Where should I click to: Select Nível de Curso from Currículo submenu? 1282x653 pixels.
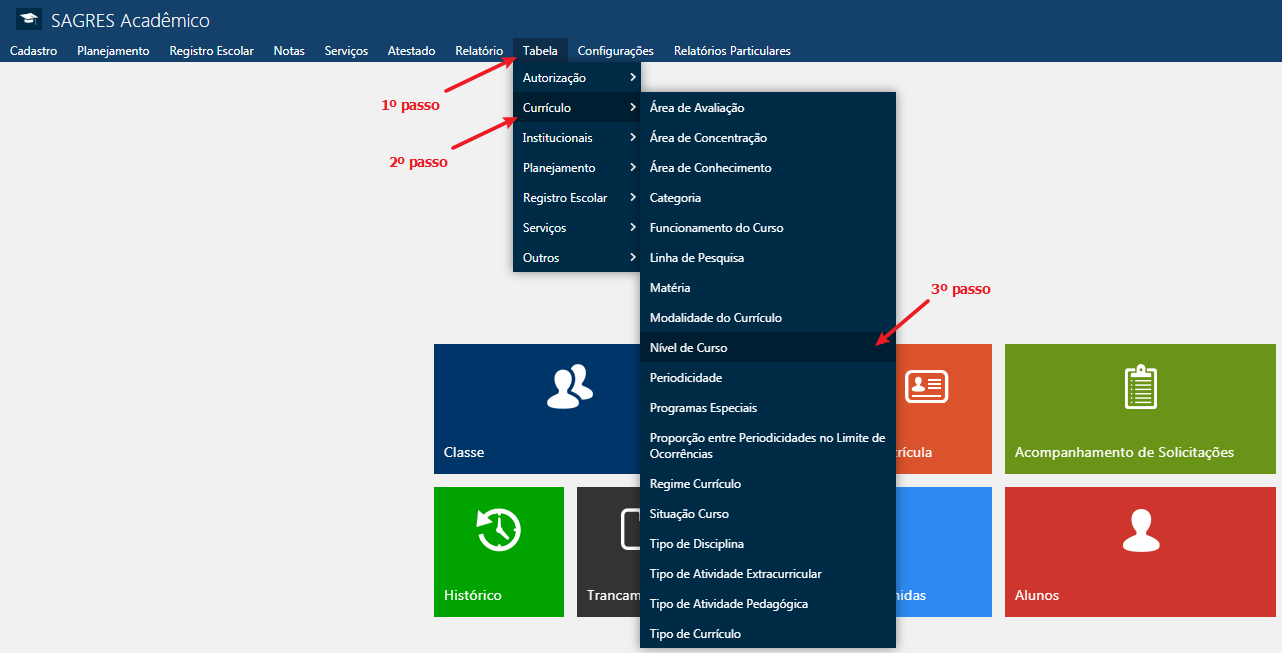coord(689,348)
